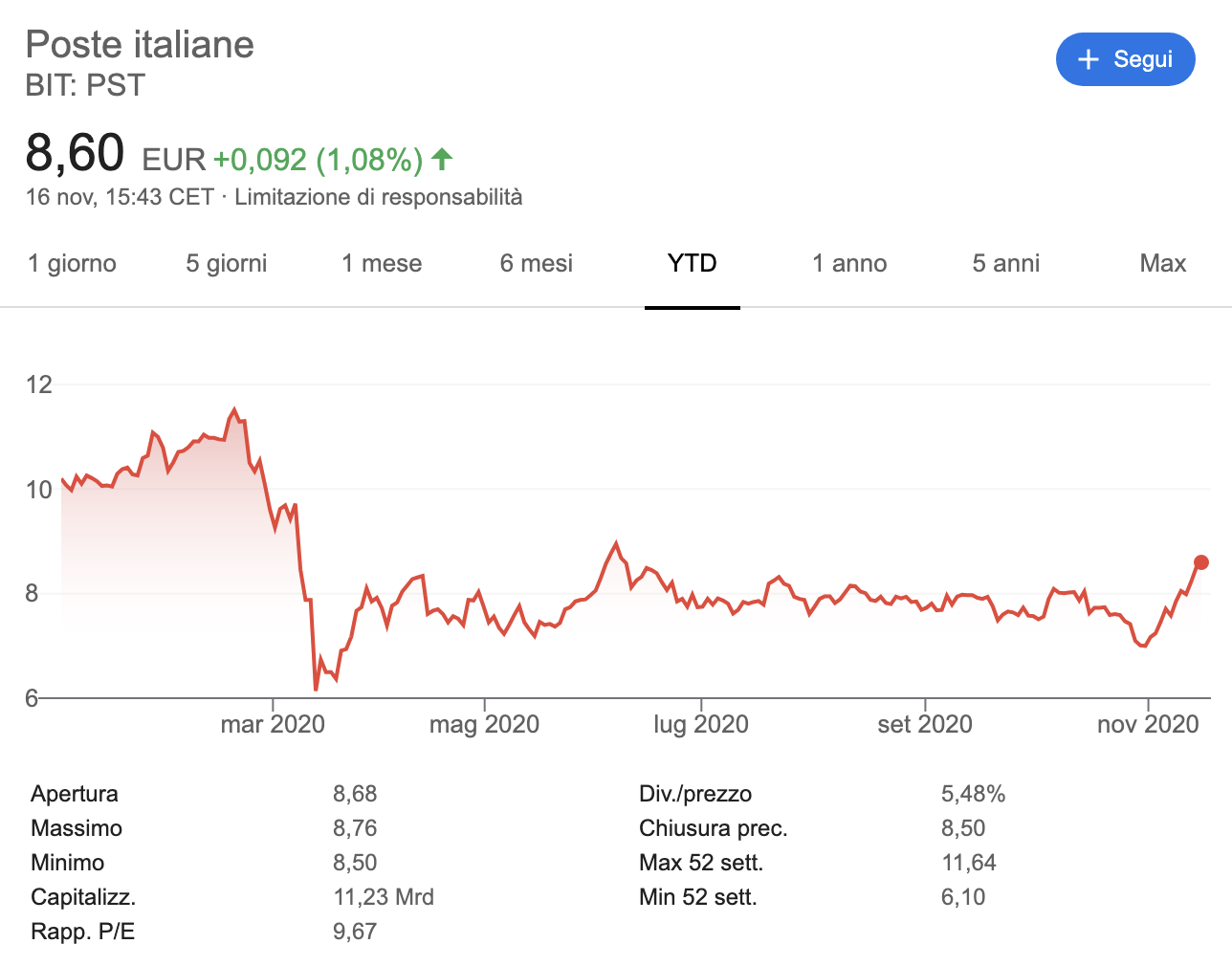Select the 1 mese range tab
1232x966 pixels.
coord(382,263)
